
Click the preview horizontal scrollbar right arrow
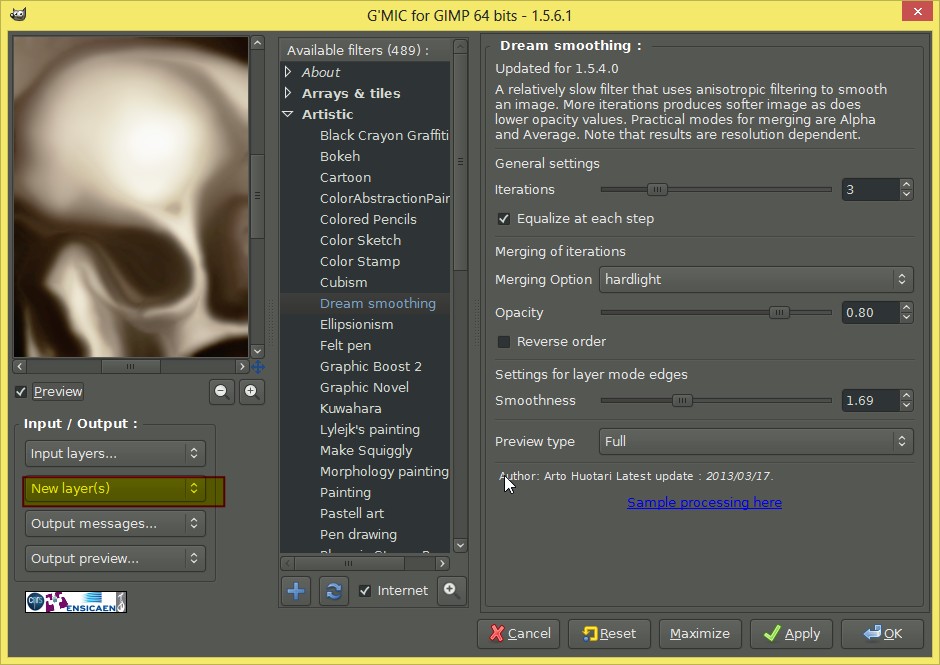tap(242, 366)
